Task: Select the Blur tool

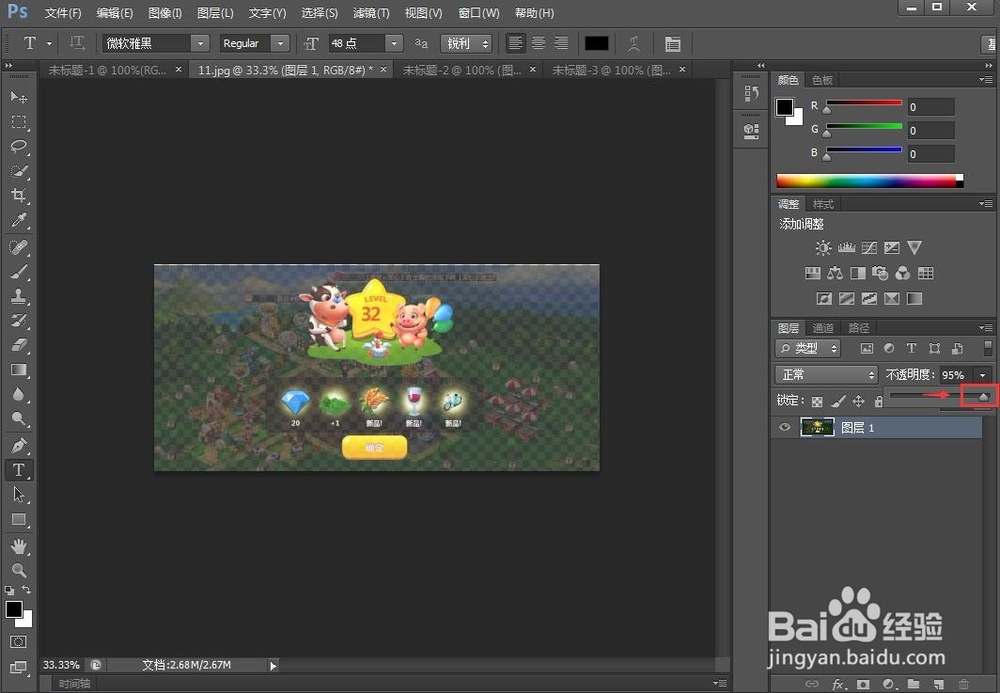Action: coord(18,394)
